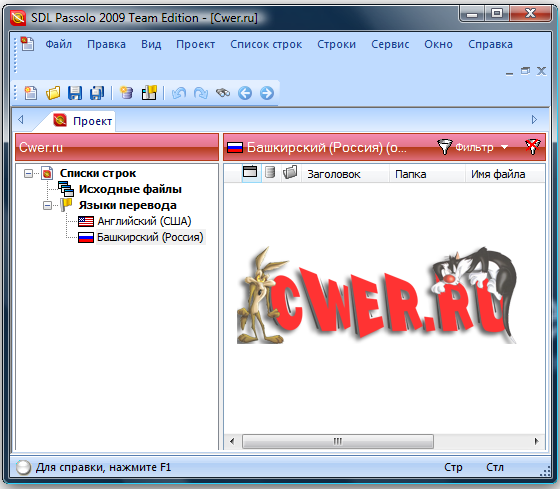Save the project with the floppy disk icon
Screen dimensions: 560x489
click(75, 93)
